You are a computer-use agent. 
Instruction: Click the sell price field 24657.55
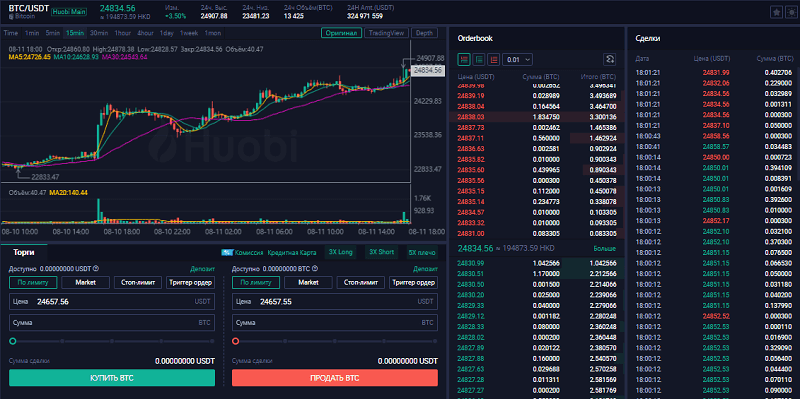point(335,302)
